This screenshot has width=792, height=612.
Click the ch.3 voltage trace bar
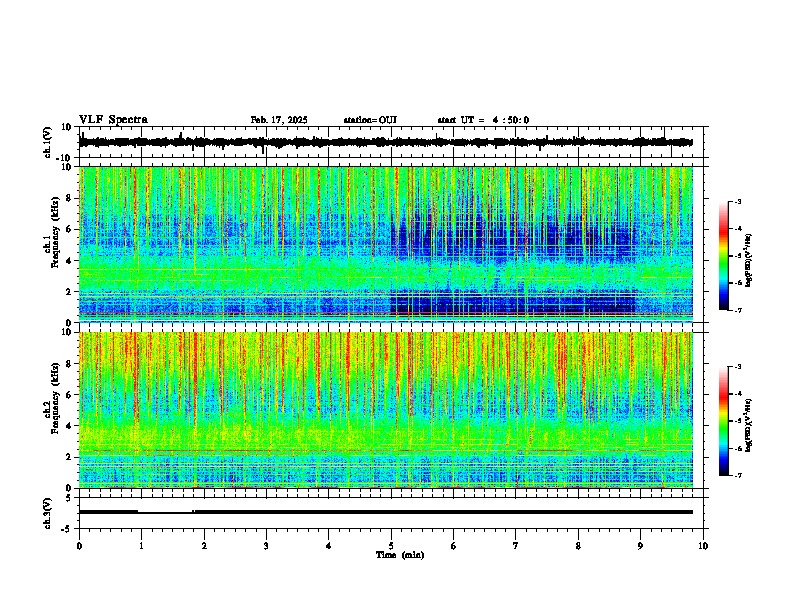[x=386, y=512]
